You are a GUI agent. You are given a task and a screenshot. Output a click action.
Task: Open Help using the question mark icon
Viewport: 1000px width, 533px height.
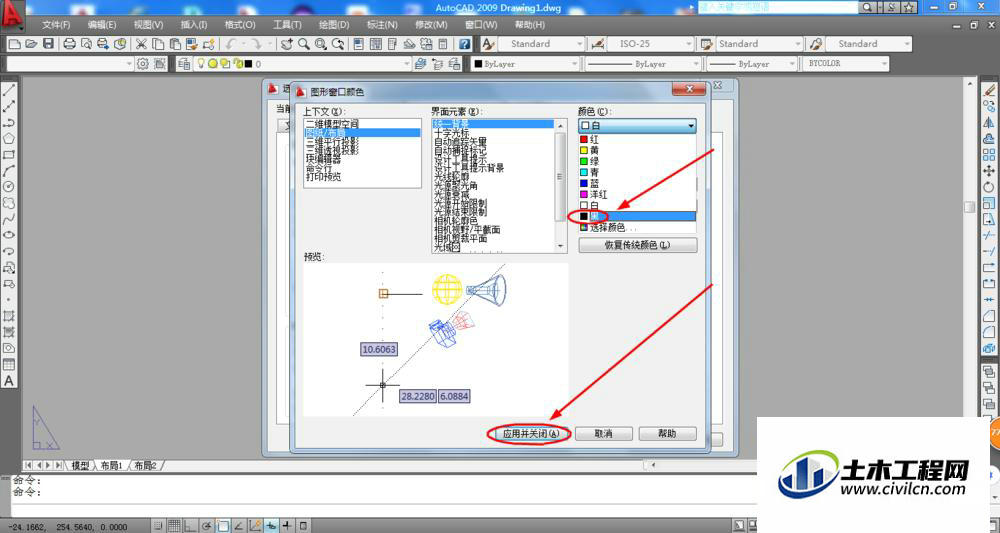coord(465,44)
